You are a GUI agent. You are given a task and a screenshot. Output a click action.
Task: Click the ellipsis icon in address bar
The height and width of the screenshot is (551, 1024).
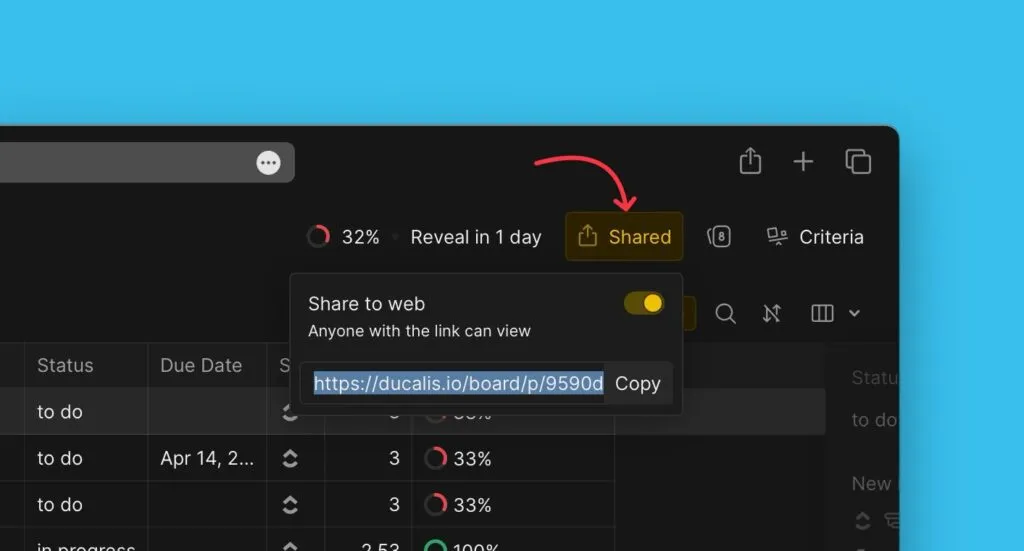point(268,163)
